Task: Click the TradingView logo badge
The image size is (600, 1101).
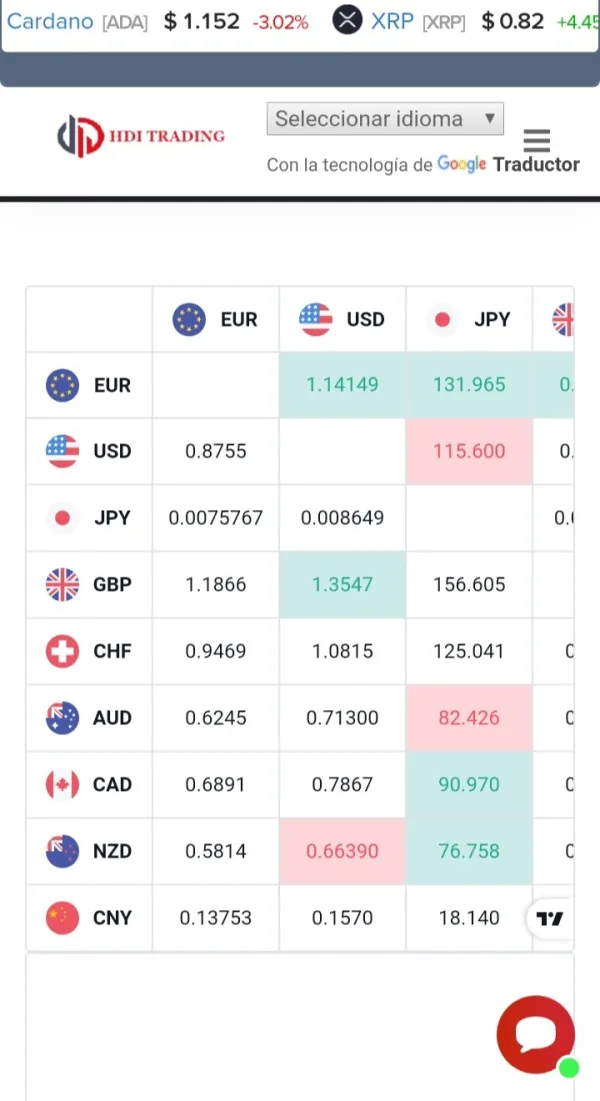Action: (549, 919)
